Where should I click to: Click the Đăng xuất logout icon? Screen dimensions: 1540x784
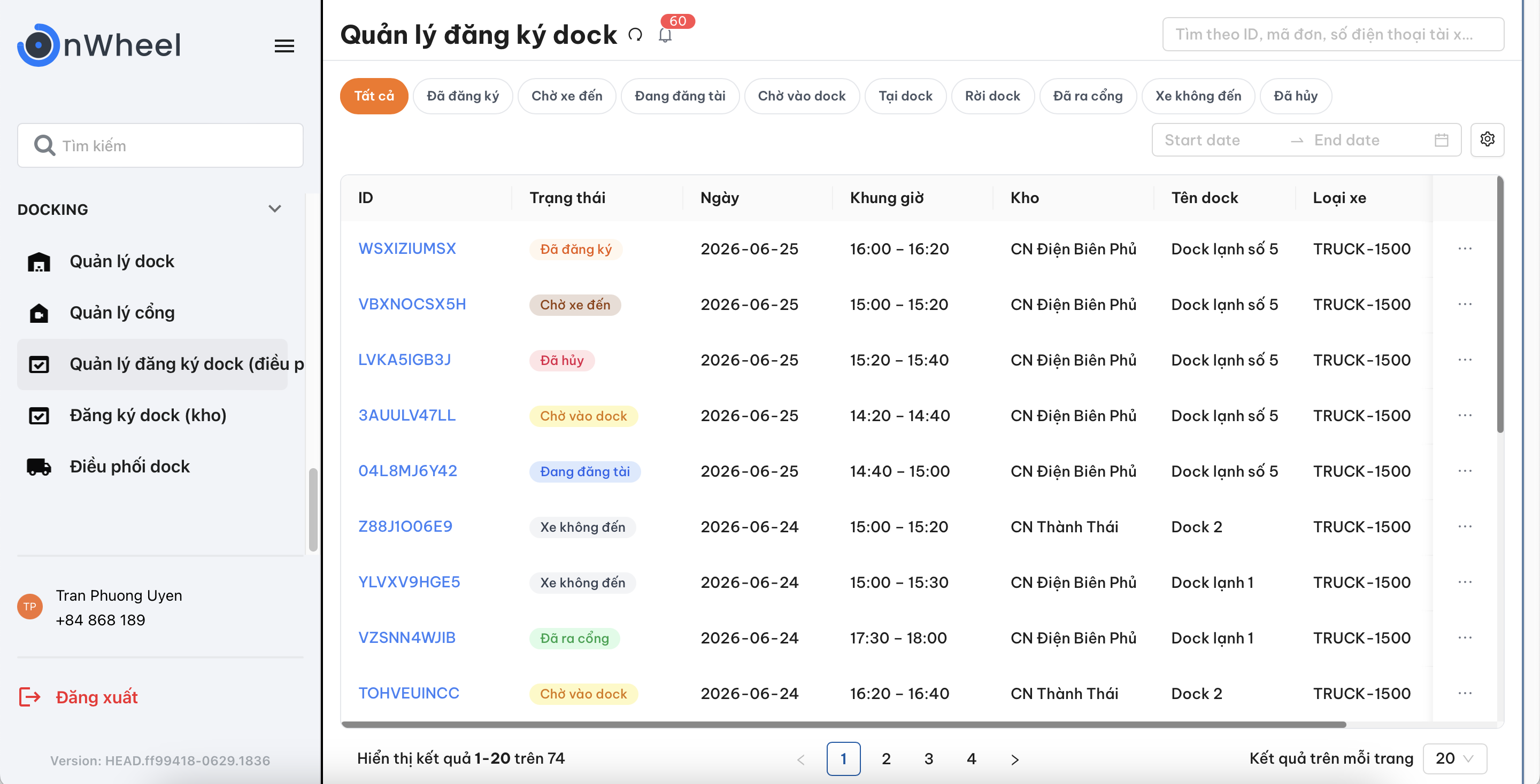[x=29, y=697]
